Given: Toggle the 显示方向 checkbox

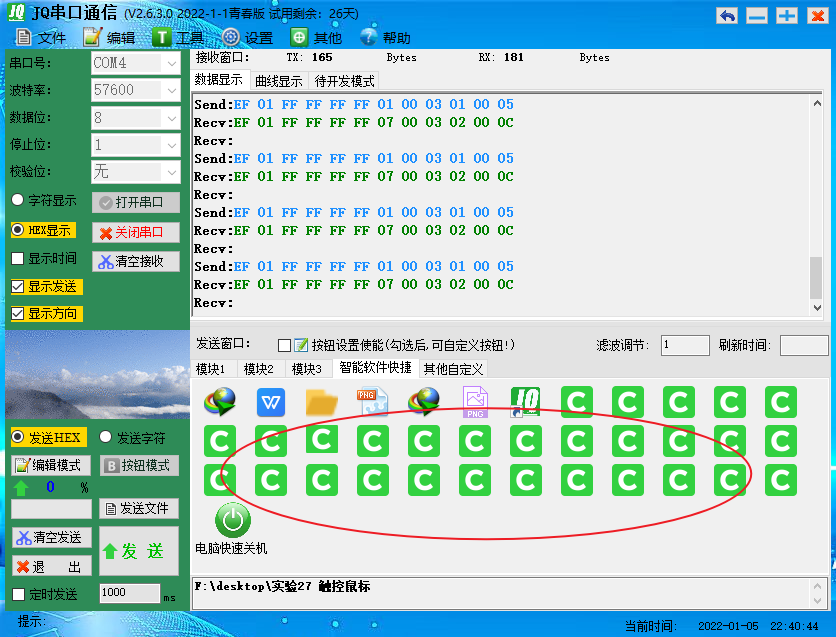Looking at the screenshot, I should 18,313.
